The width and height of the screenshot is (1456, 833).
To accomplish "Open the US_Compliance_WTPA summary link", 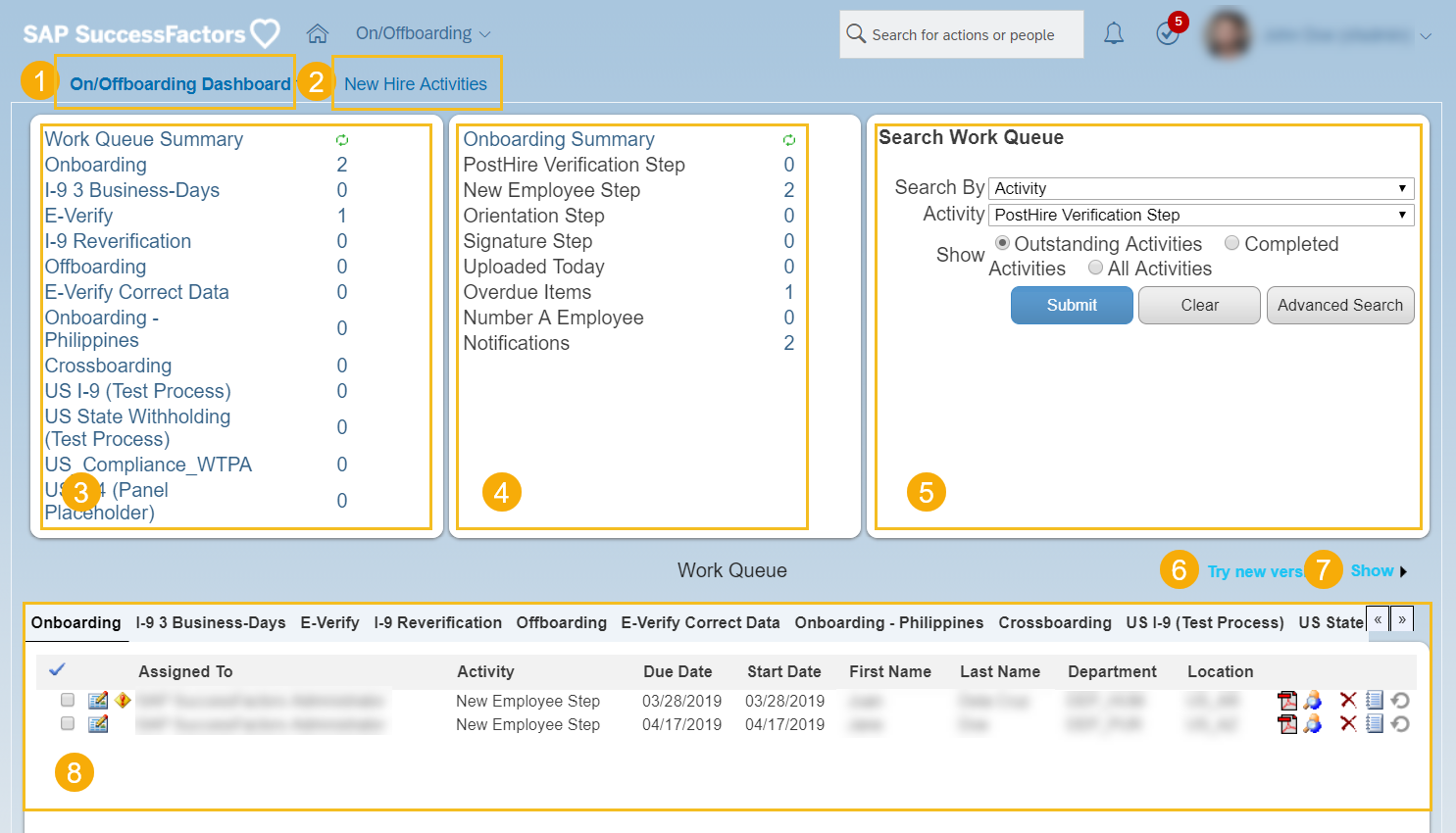I will [148, 465].
